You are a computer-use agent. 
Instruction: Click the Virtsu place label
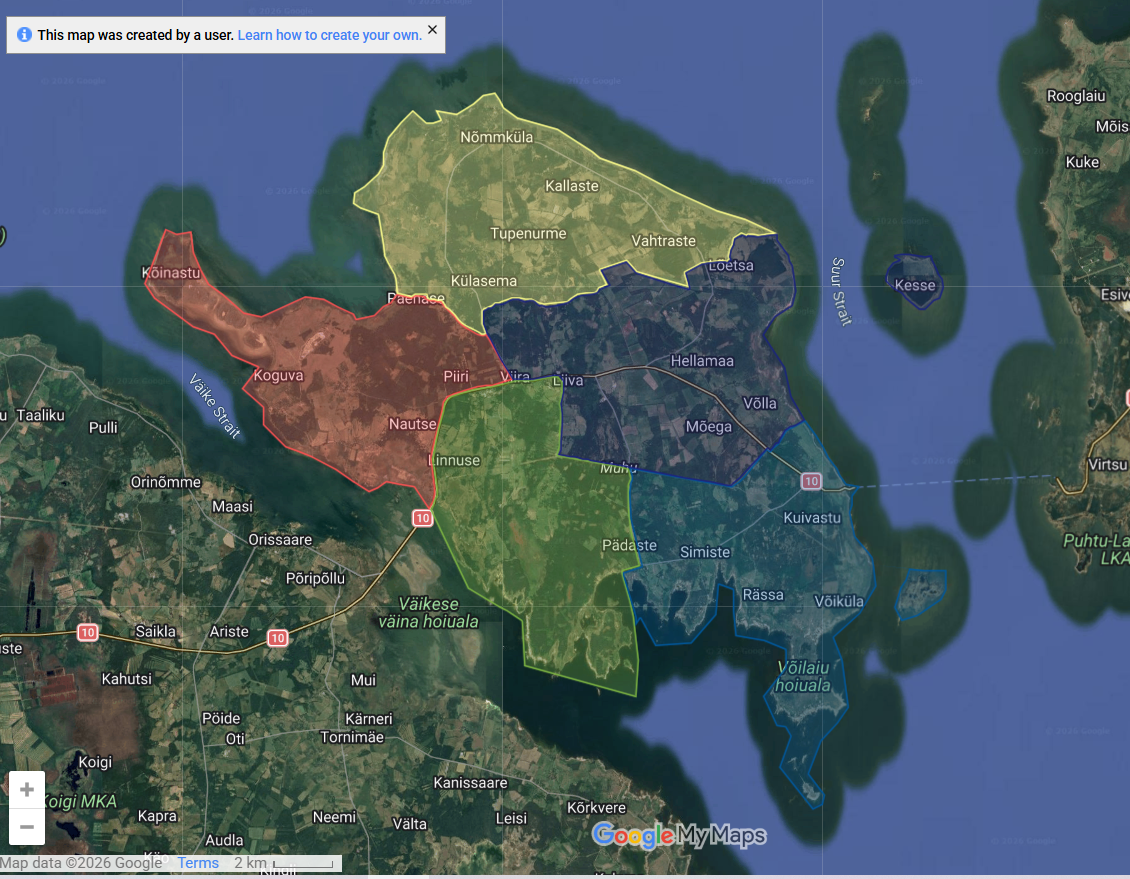pos(1108,465)
